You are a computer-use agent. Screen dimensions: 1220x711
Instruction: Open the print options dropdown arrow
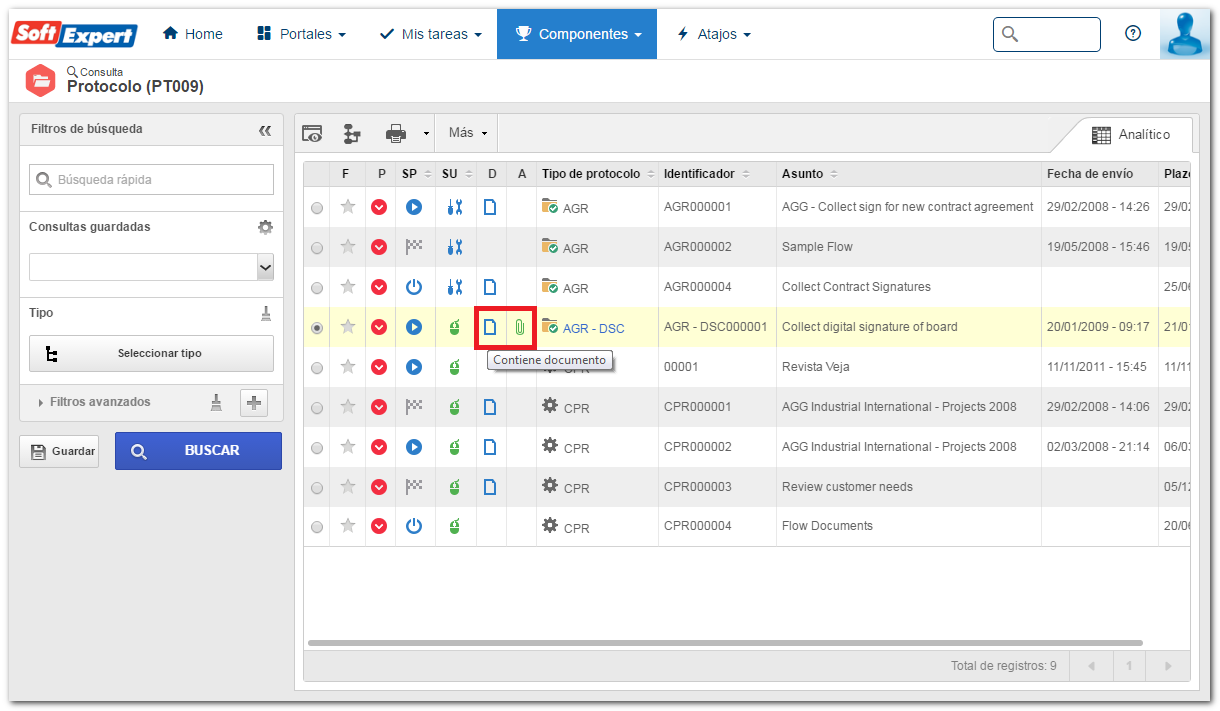click(x=425, y=133)
